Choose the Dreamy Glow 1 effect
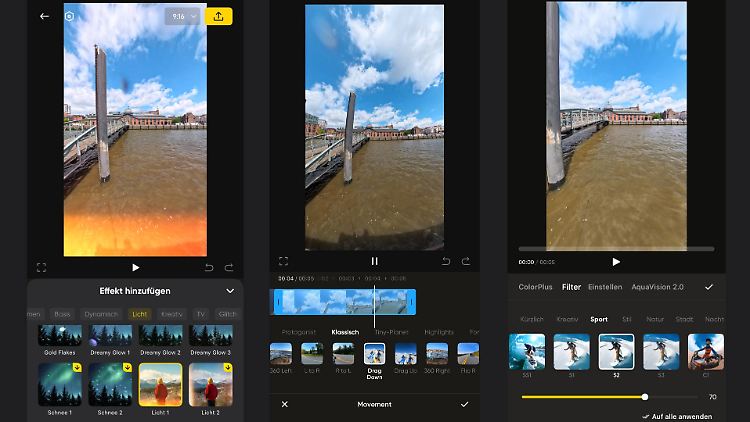The width and height of the screenshot is (750, 422). [110, 340]
